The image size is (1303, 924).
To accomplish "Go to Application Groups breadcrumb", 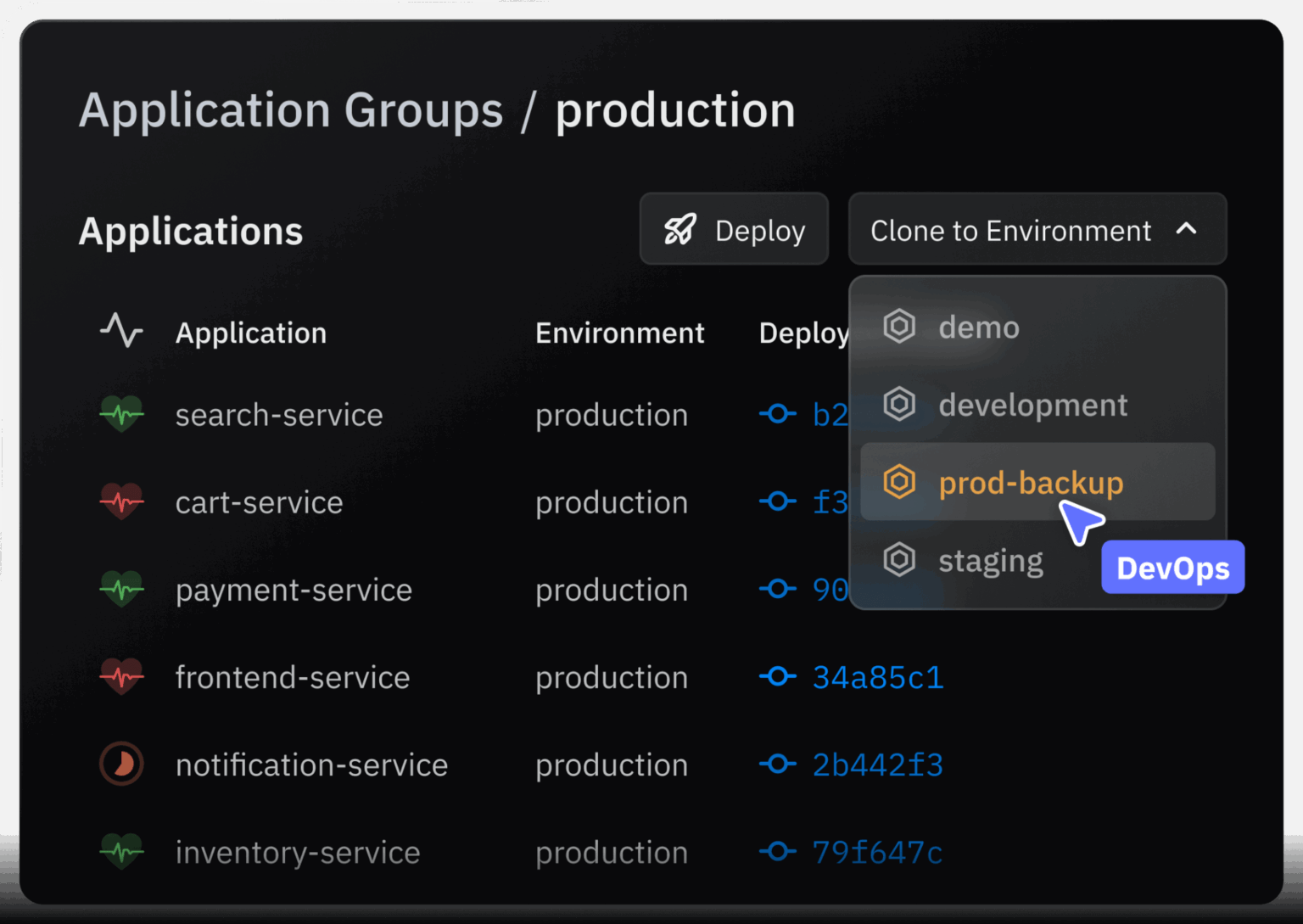I will pyautogui.click(x=291, y=110).
